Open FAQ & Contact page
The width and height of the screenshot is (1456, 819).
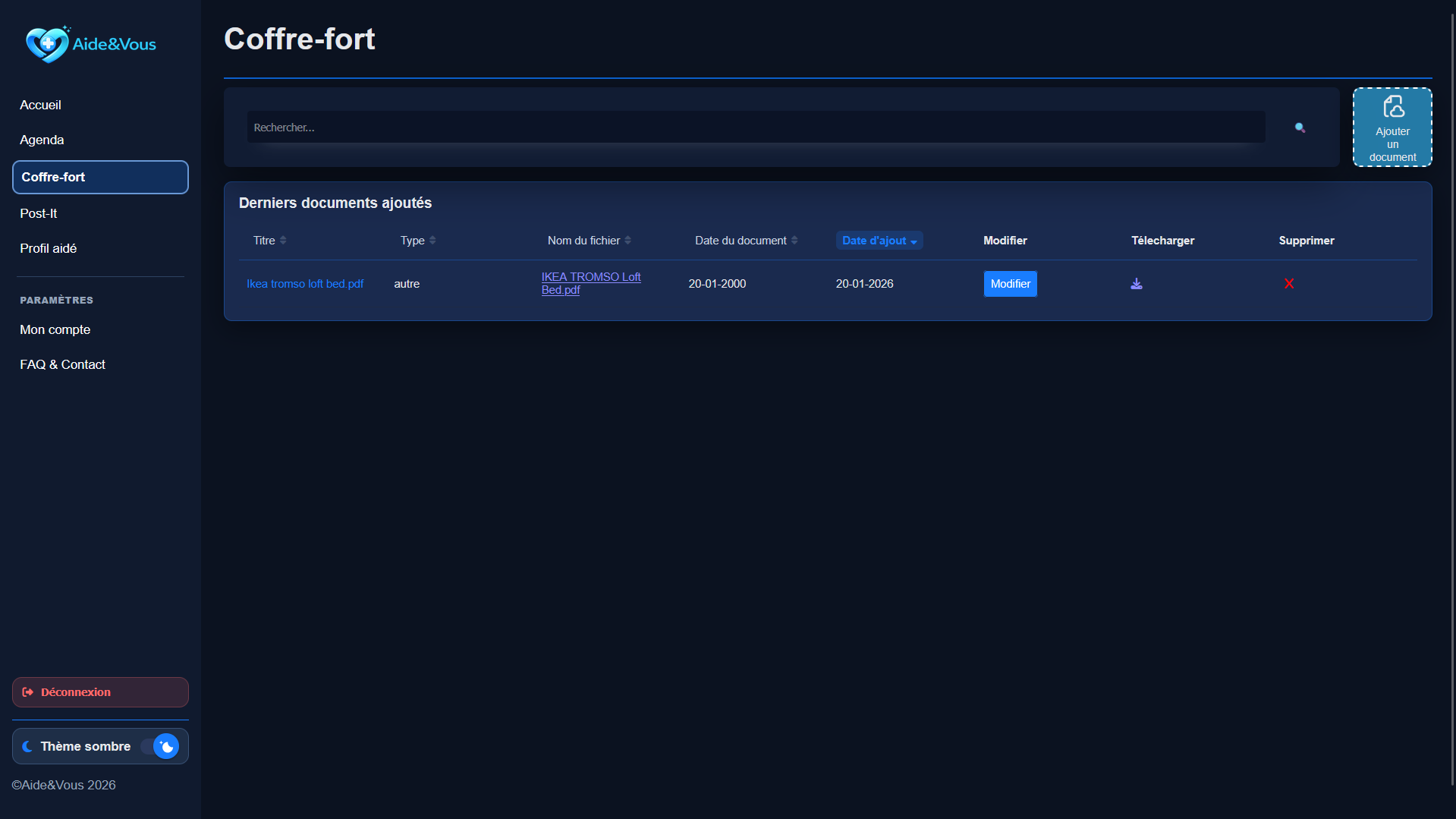pos(62,364)
